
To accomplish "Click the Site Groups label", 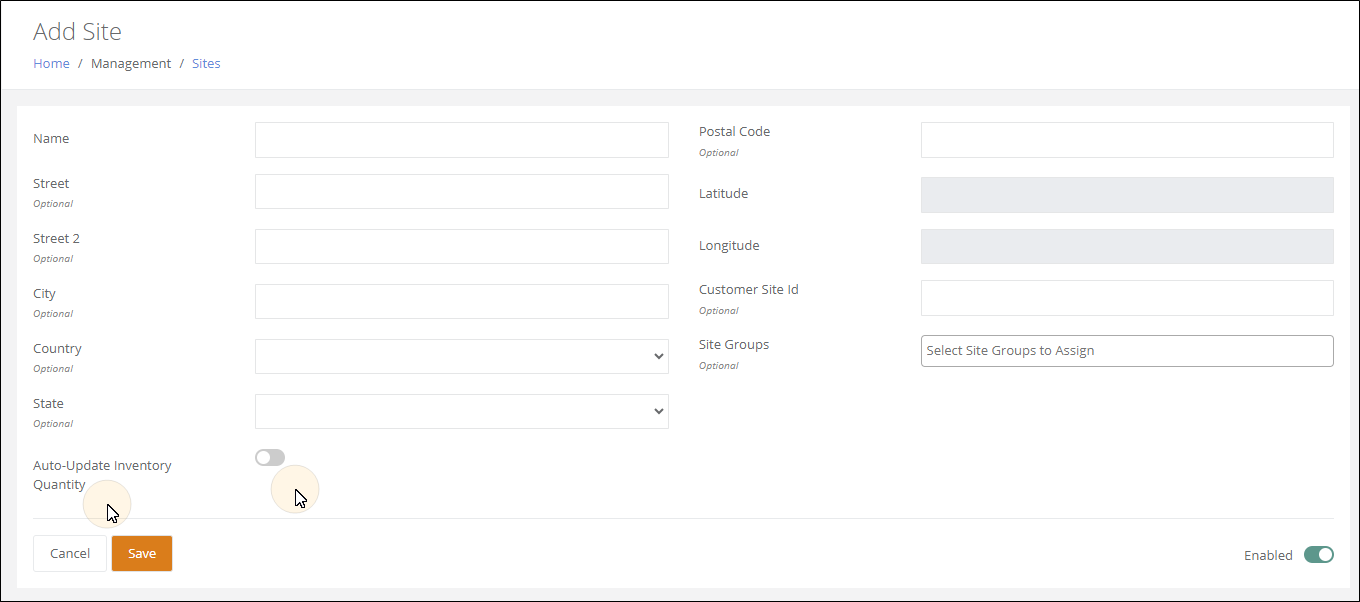I will (734, 344).
